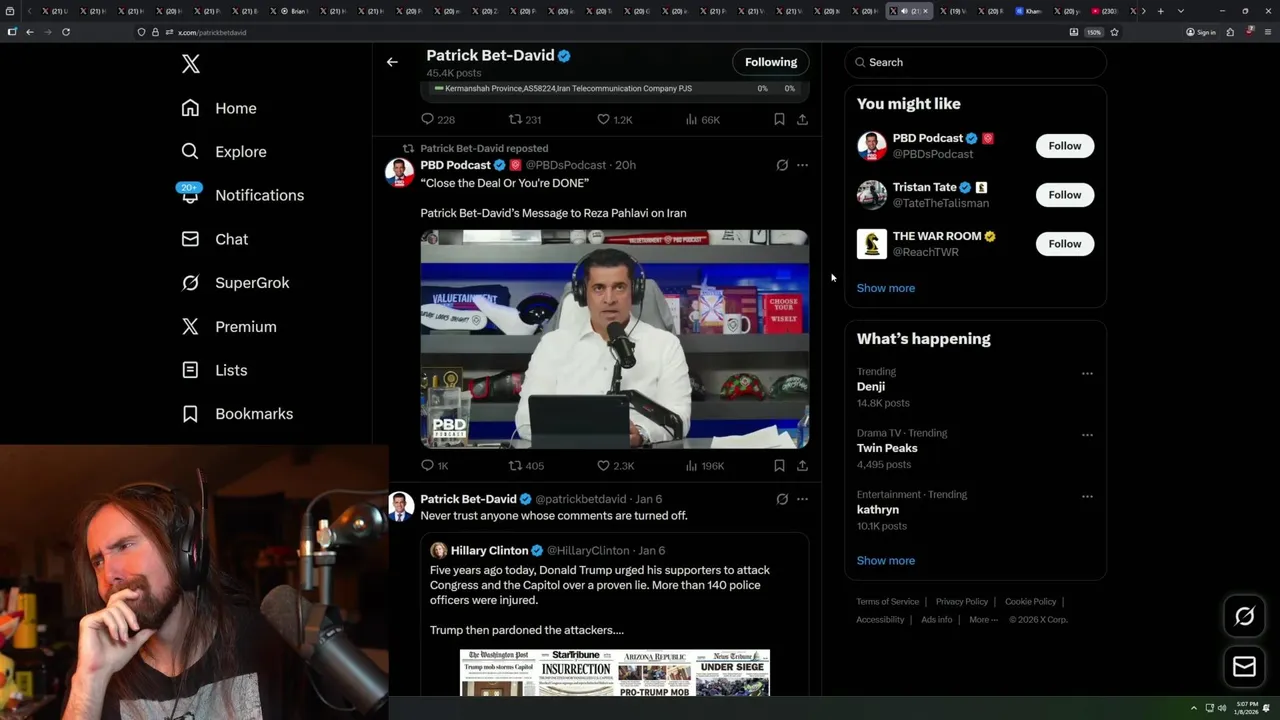
Task: Open Ads info footer link
Action: click(937, 620)
